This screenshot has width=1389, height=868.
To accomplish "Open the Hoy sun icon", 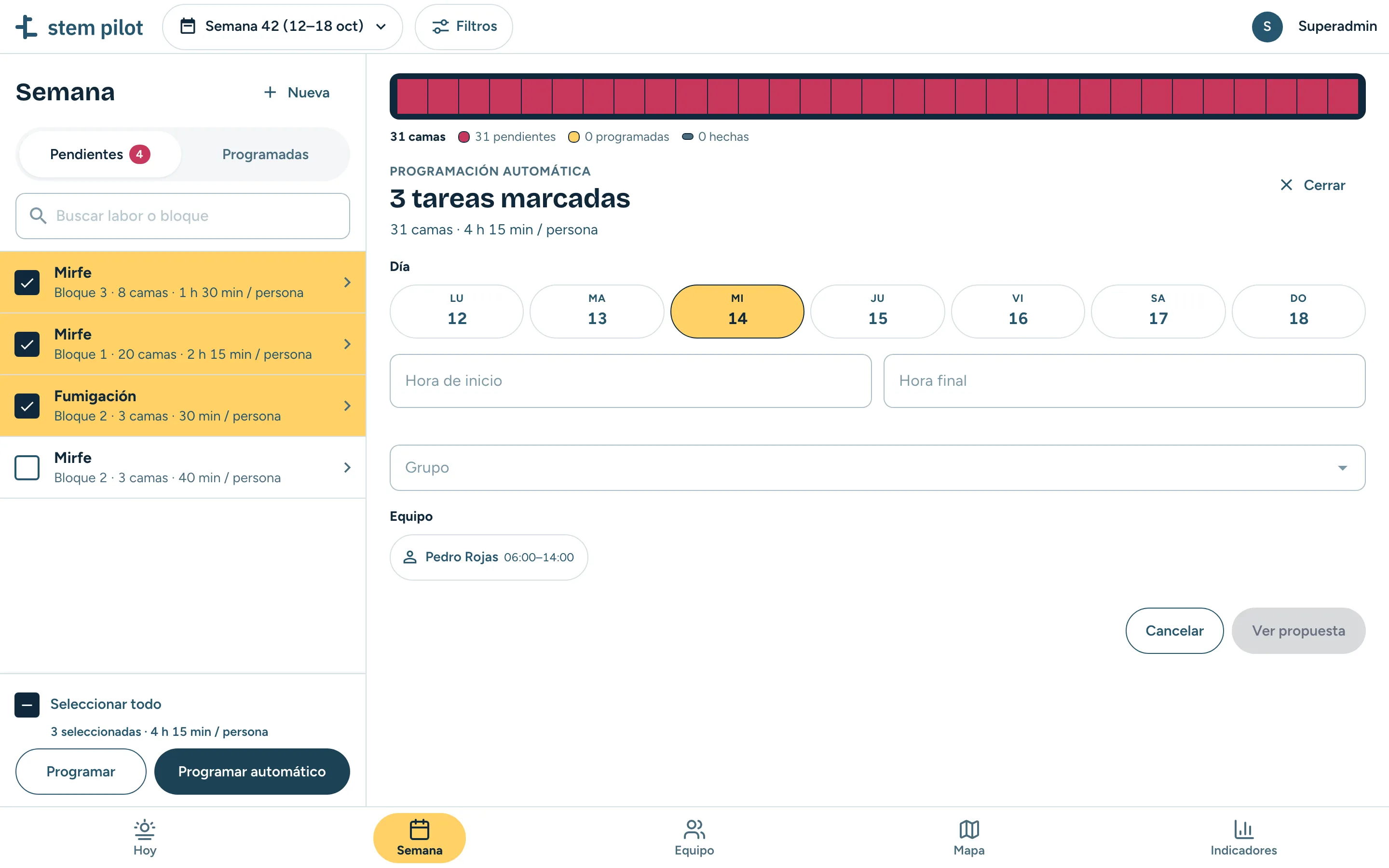I will click(x=145, y=829).
